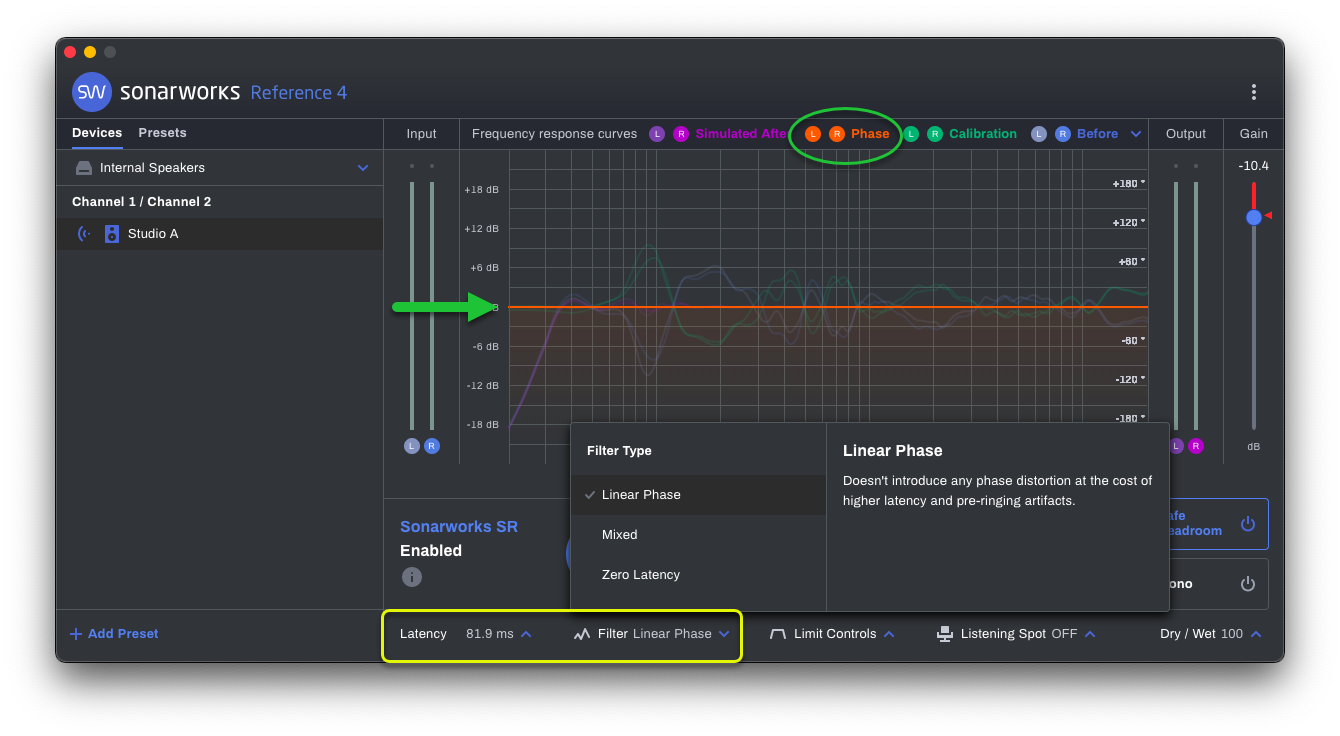Open the three-dot options menu
Image resolution: width=1340 pixels, height=736 pixels.
coord(1253,92)
